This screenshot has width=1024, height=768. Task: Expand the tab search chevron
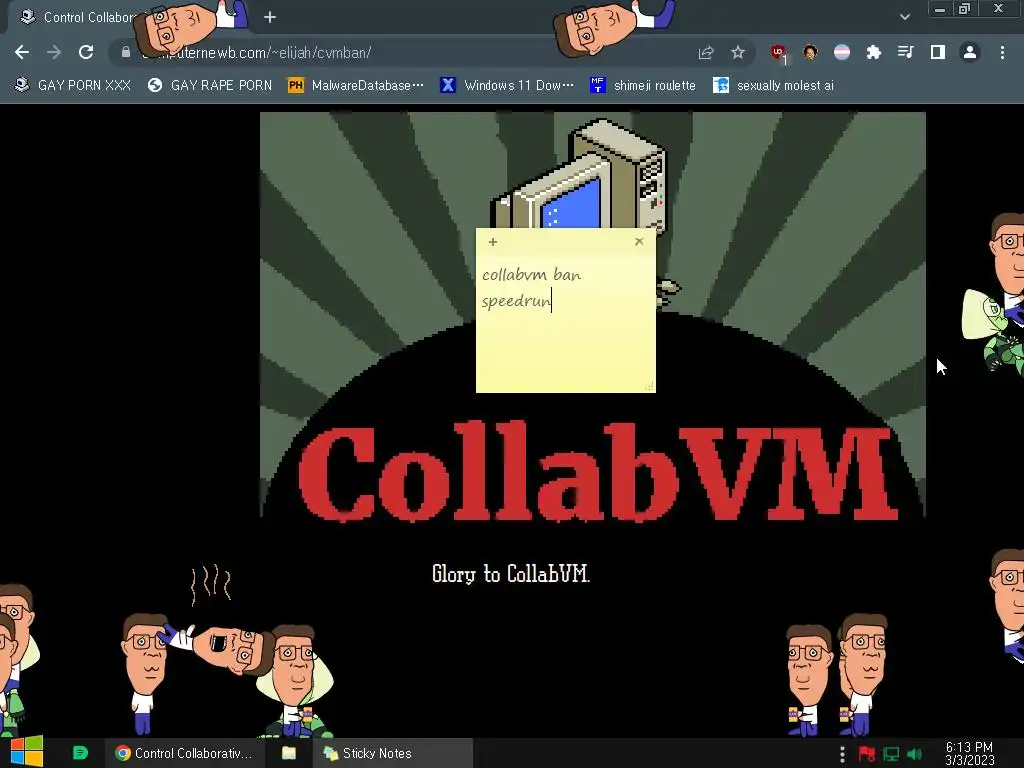(x=904, y=17)
